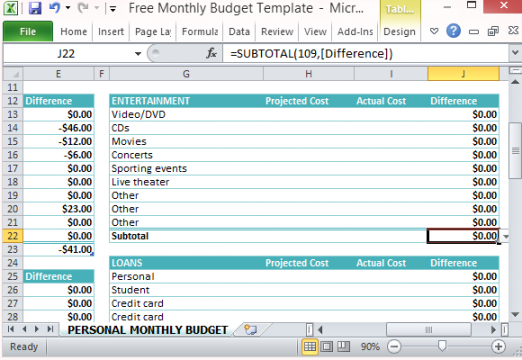Viewport: 522px width, 360px height.
Task: Switch to the Home ribbon tab
Action: (x=74, y=32)
